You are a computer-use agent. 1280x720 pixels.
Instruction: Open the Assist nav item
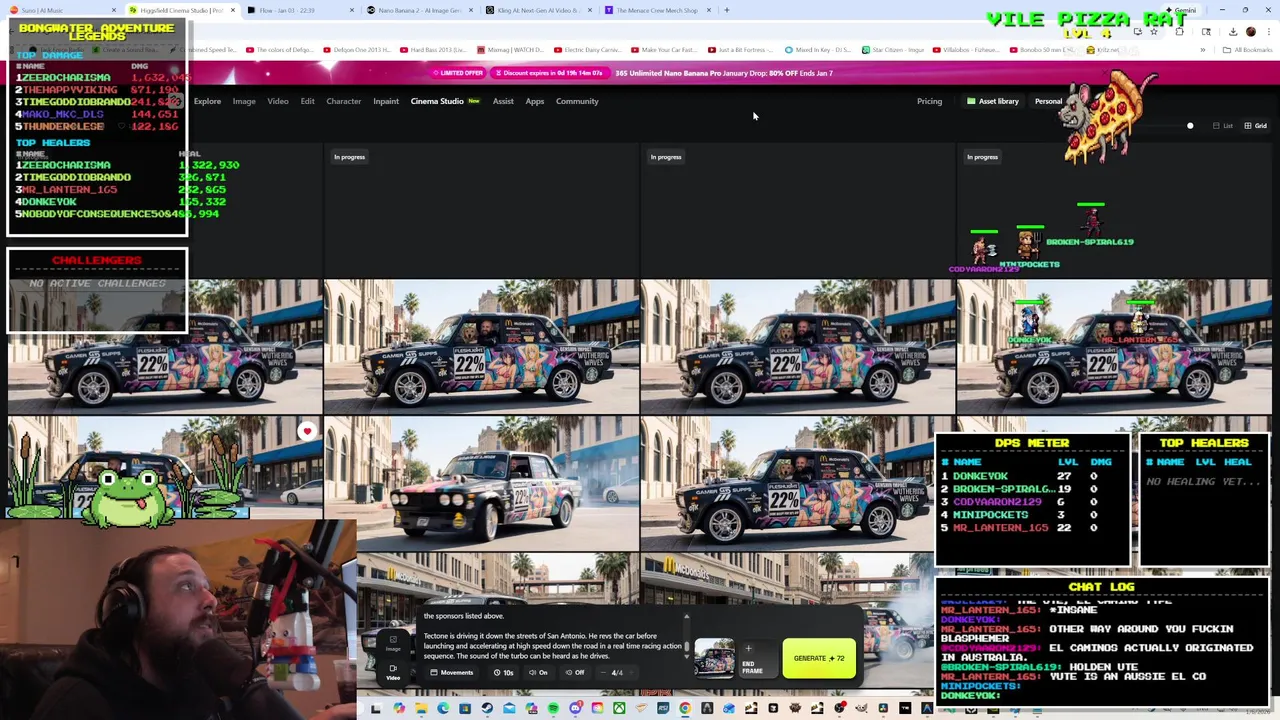tap(503, 101)
